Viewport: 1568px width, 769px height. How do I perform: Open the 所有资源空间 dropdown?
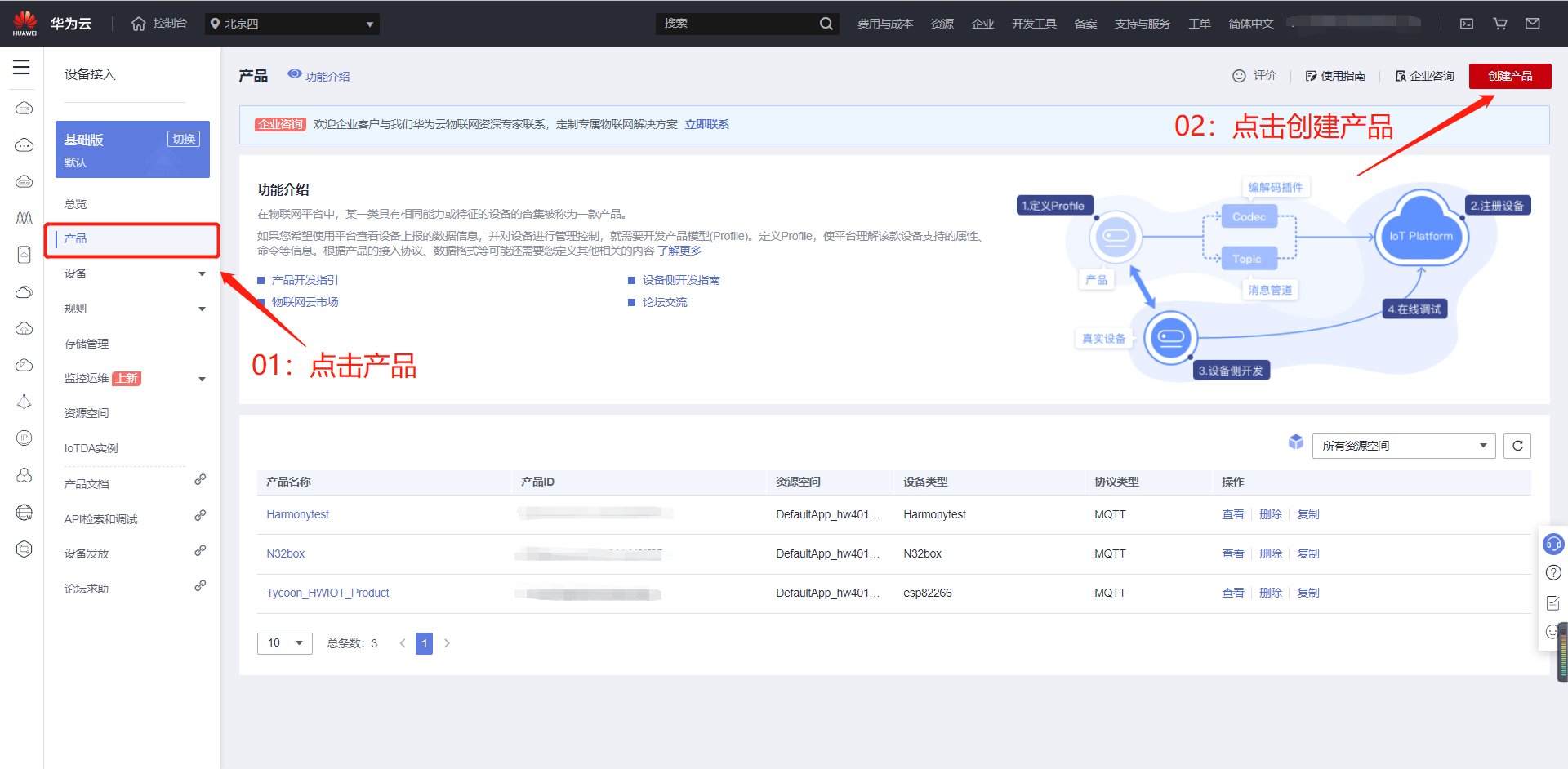[1404, 446]
